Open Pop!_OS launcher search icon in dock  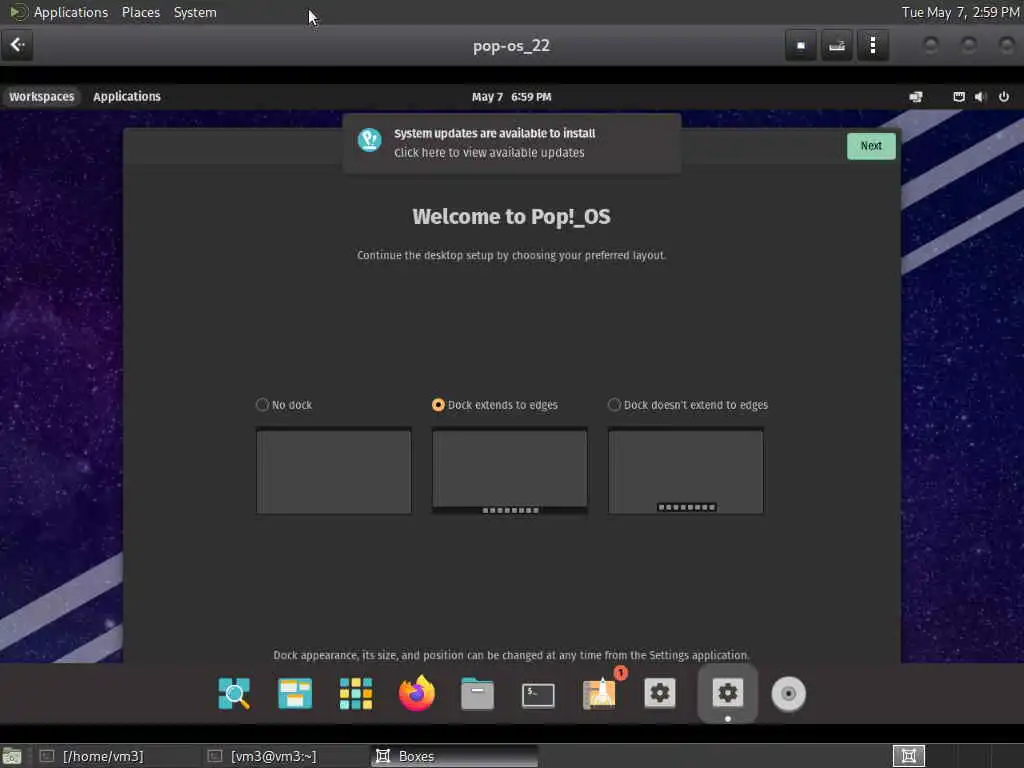[234, 694]
